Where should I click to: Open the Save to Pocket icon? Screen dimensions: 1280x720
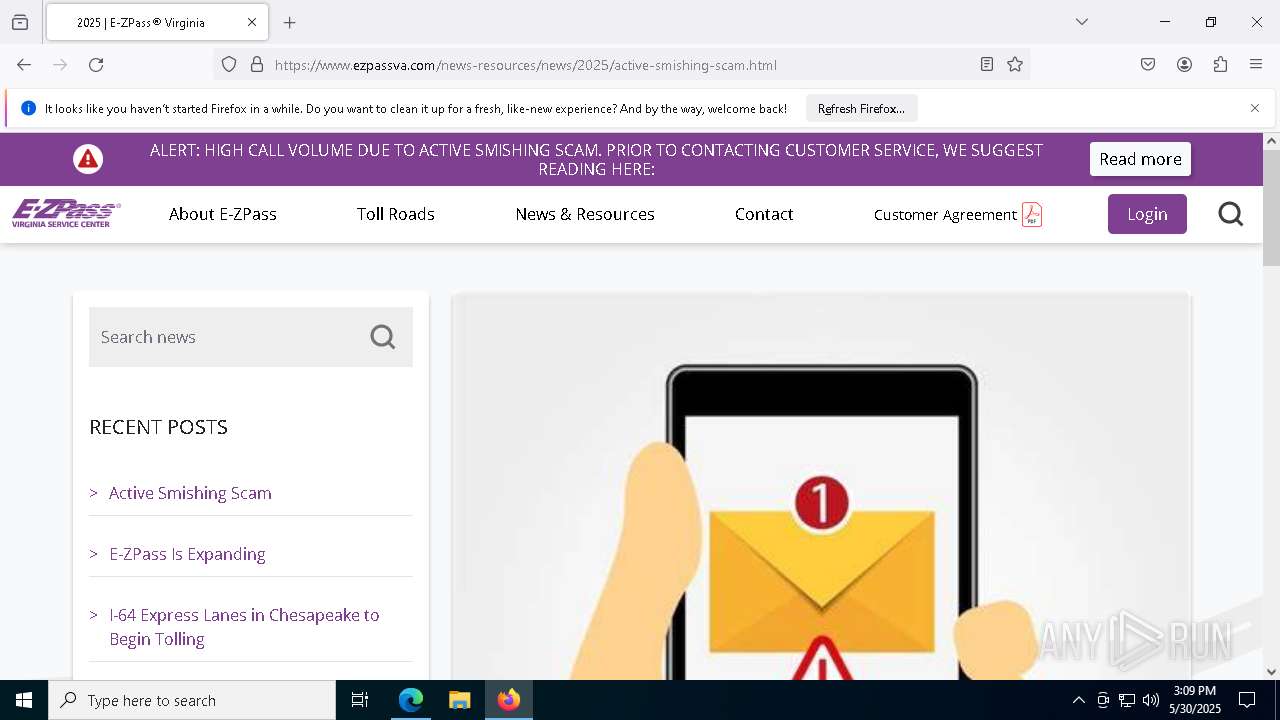click(x=1148, y=65)
